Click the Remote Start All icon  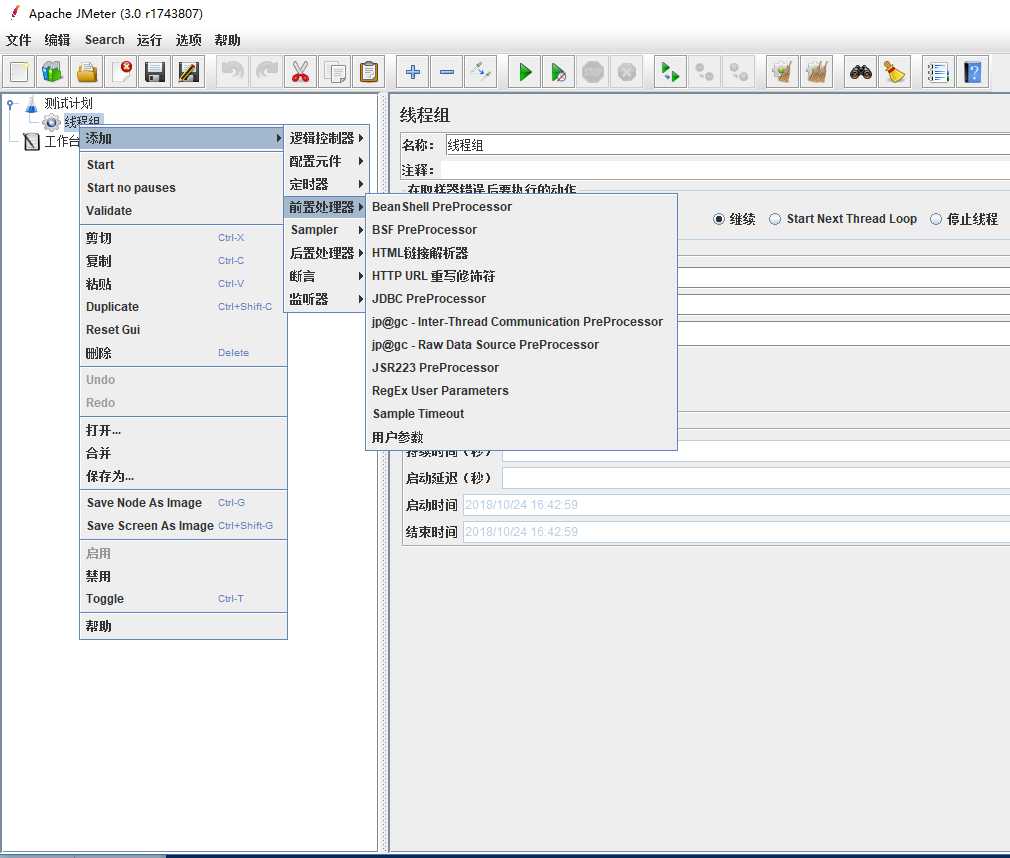(671, 72)
